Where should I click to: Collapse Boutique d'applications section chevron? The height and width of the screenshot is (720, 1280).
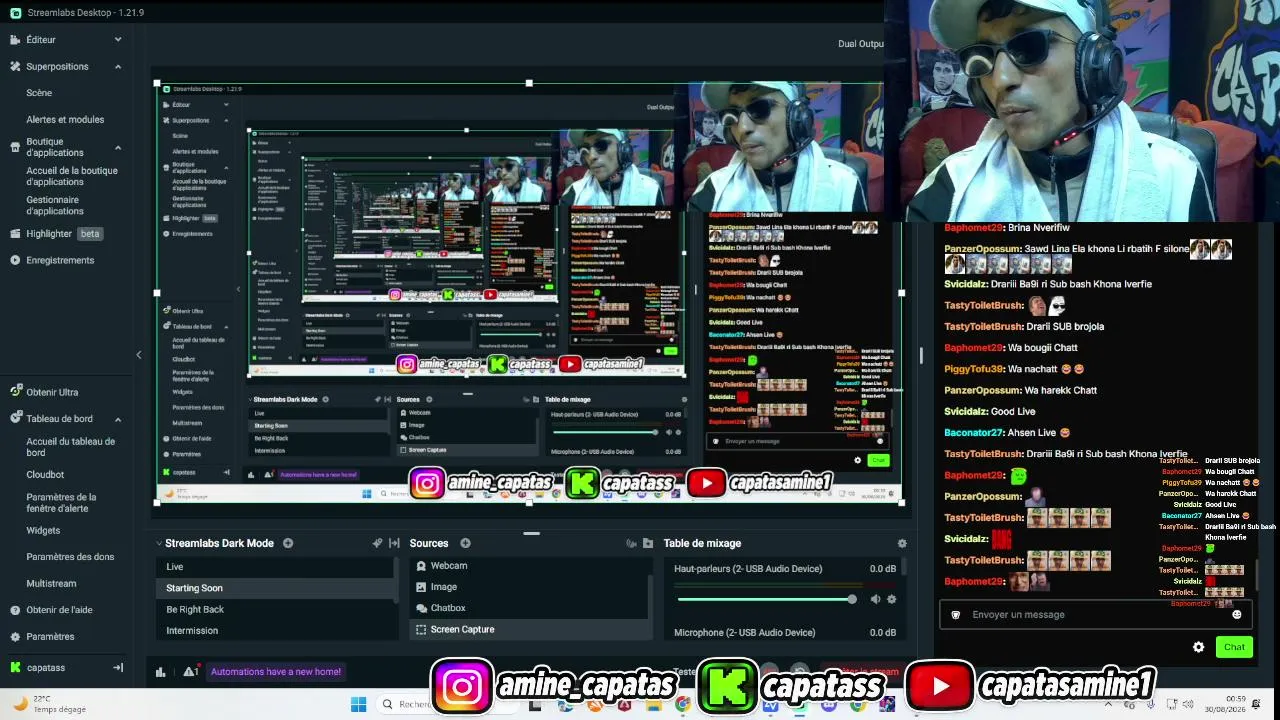[118, 148]
